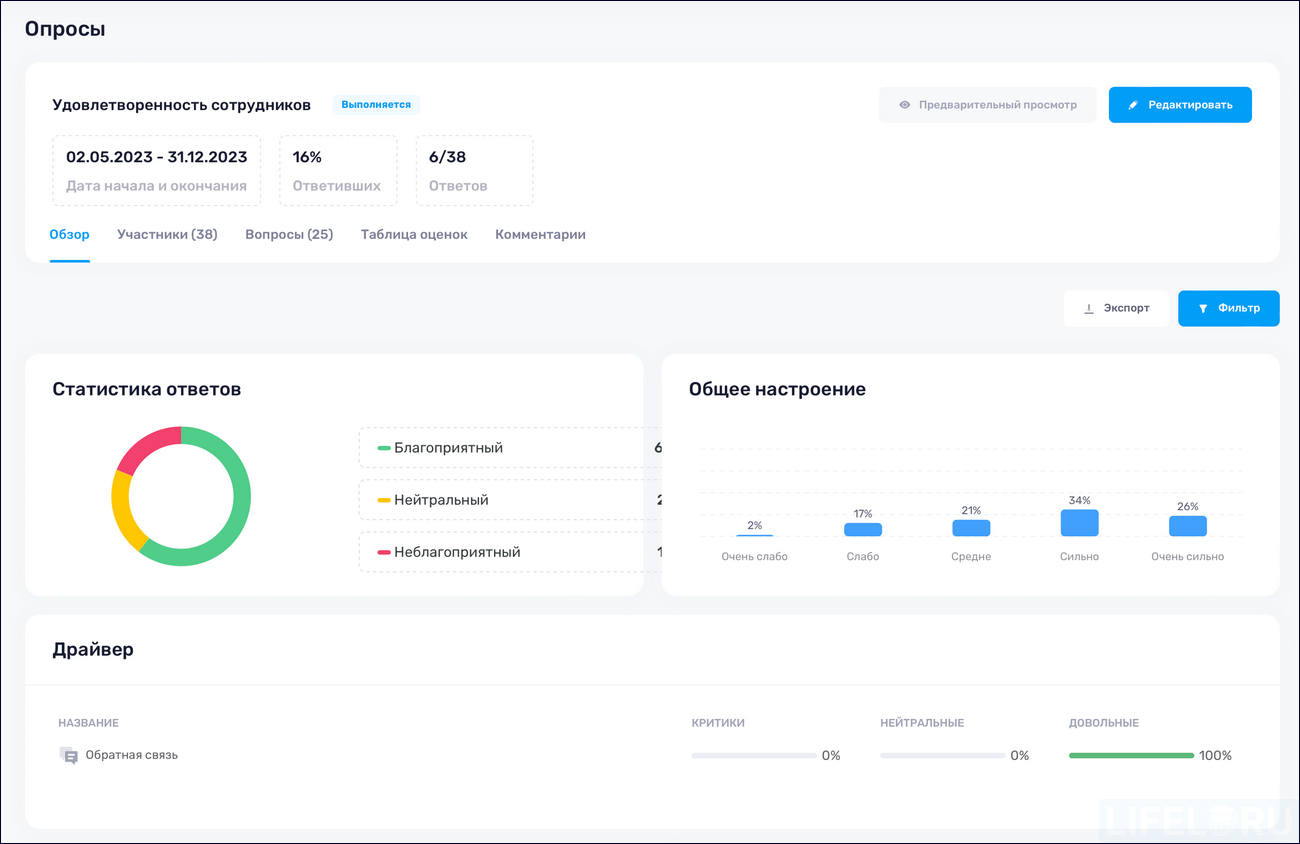Click the funnel icon on the Фильтр button
The width and height of the screenshot is (1300, 844).
point(1203,308)
